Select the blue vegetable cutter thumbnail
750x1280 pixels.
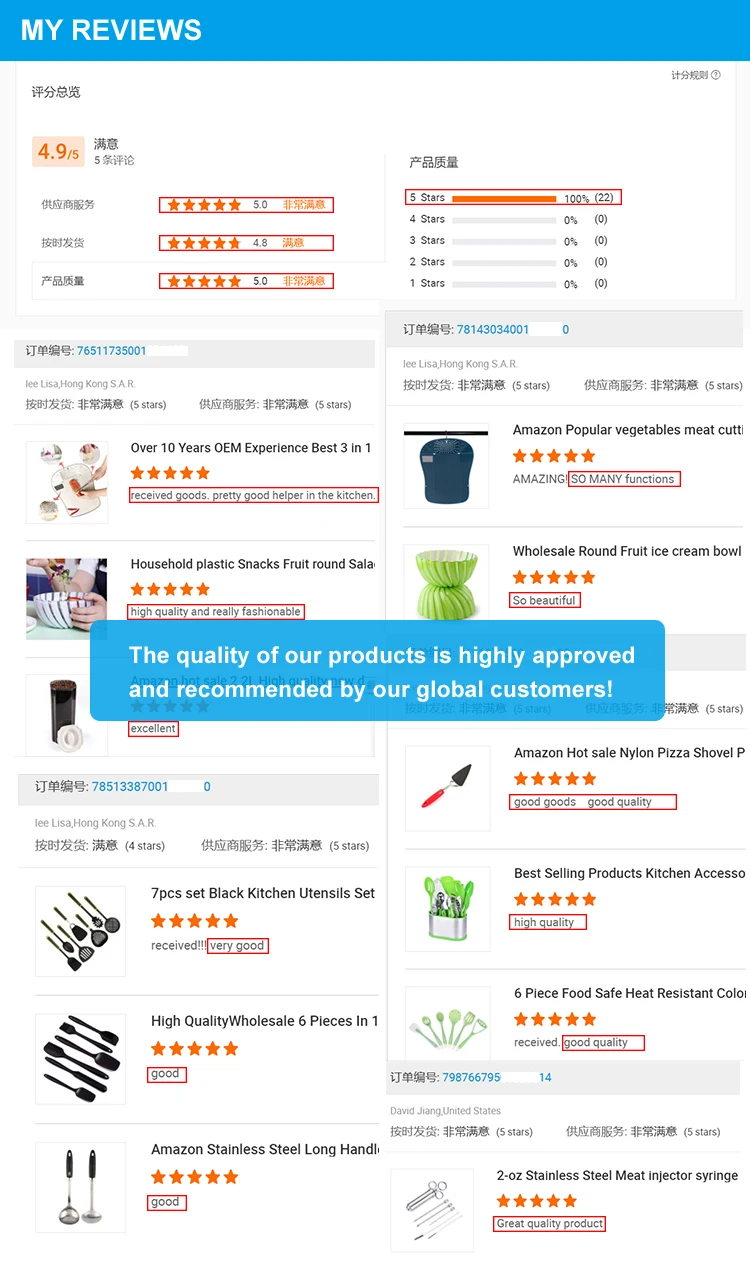[x=446, y=466]
